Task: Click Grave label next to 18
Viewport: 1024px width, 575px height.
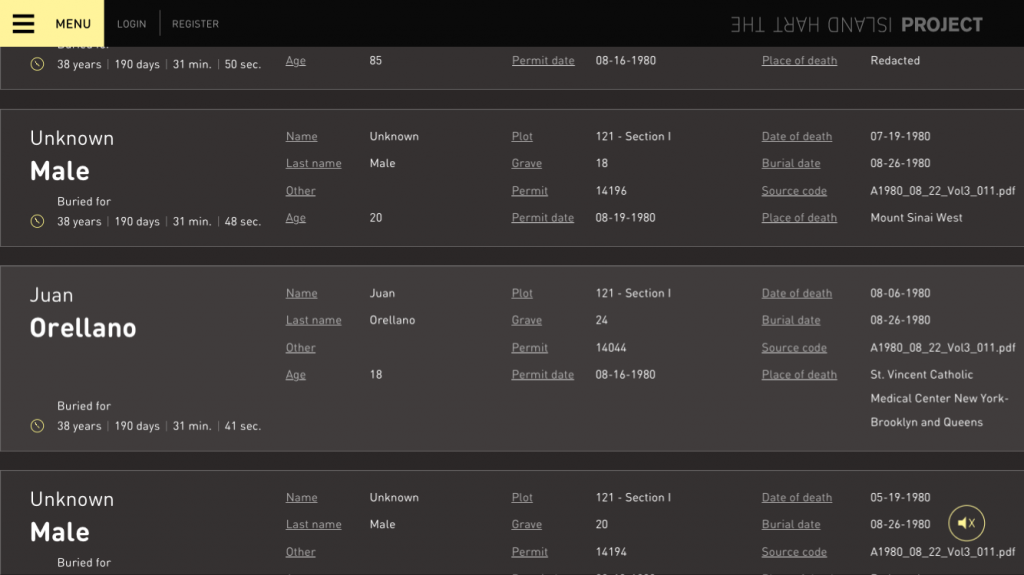Action: pos(526,164)
